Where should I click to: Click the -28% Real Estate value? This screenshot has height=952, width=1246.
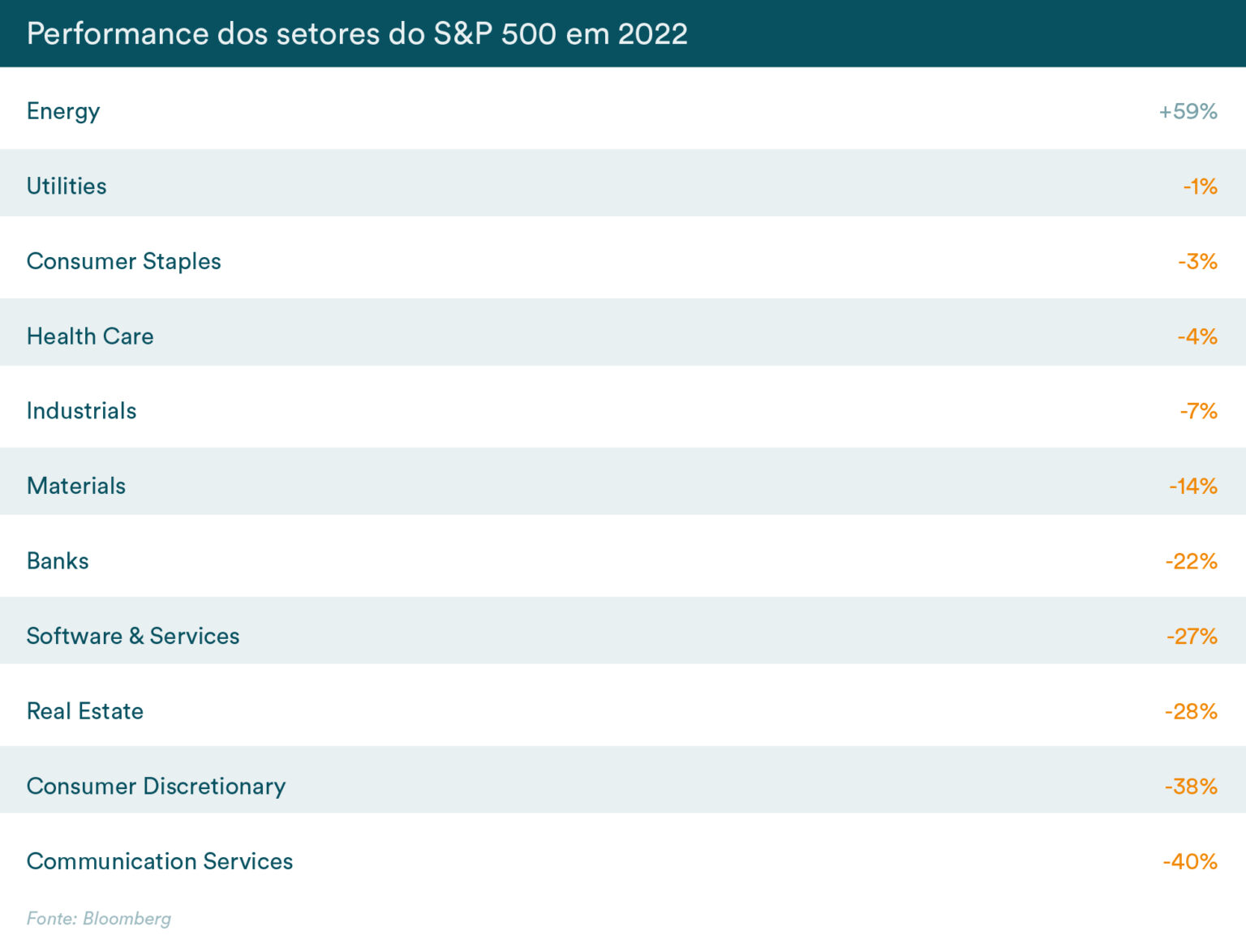[1191, 711]
